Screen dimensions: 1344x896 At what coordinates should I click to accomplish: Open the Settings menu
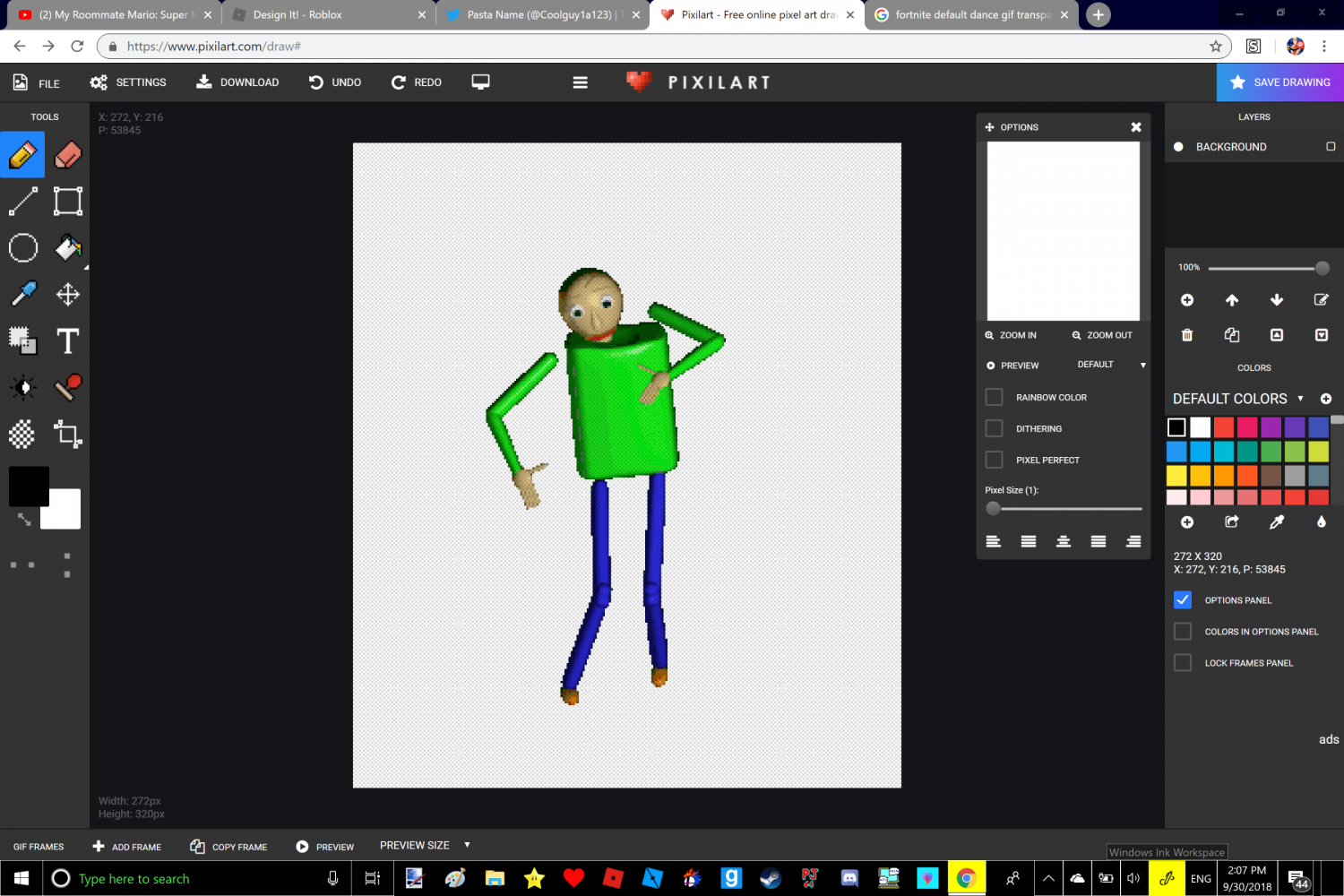[128, 82]
